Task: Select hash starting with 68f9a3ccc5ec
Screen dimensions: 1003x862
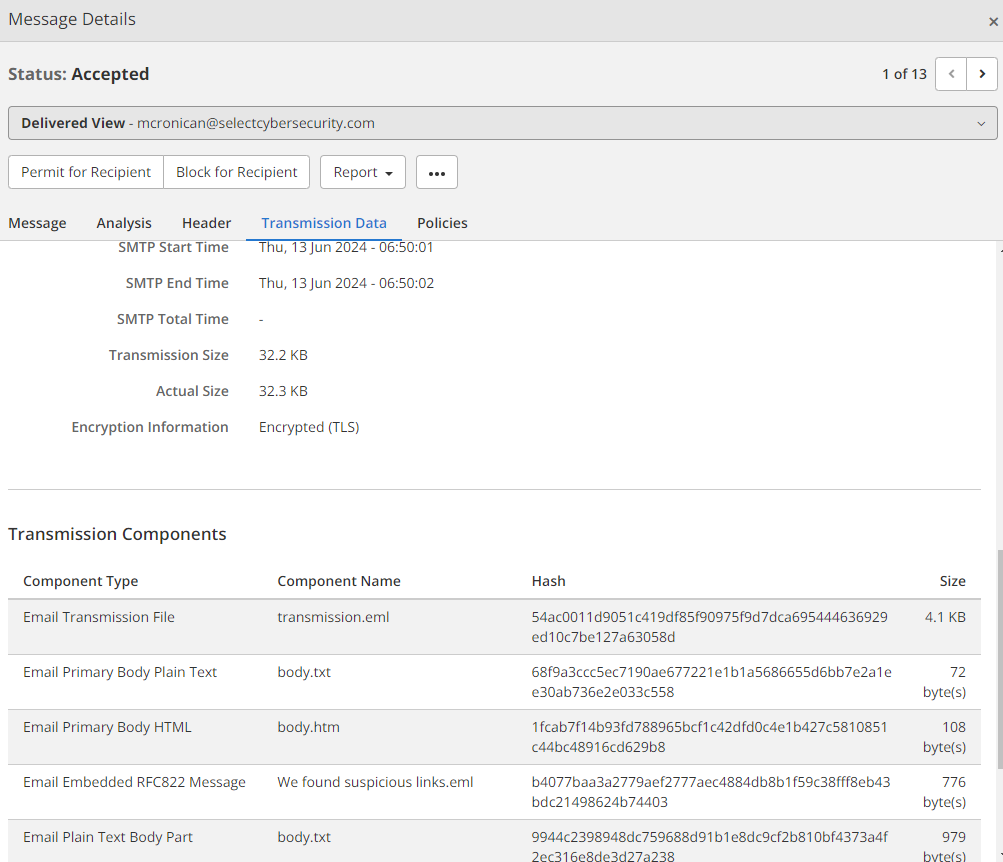Action: click(711, 682)
